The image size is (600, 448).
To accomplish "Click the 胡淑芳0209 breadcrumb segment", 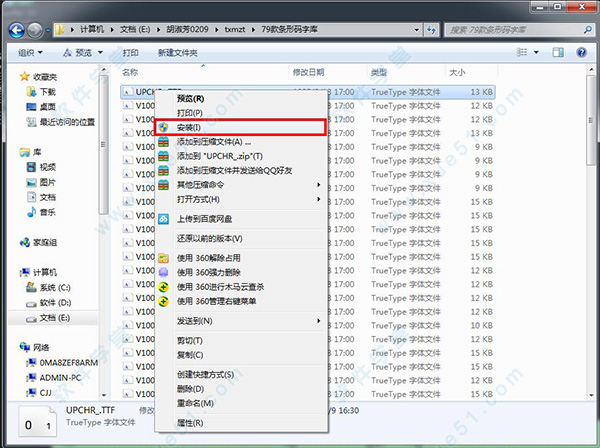I will pos(187,29).
